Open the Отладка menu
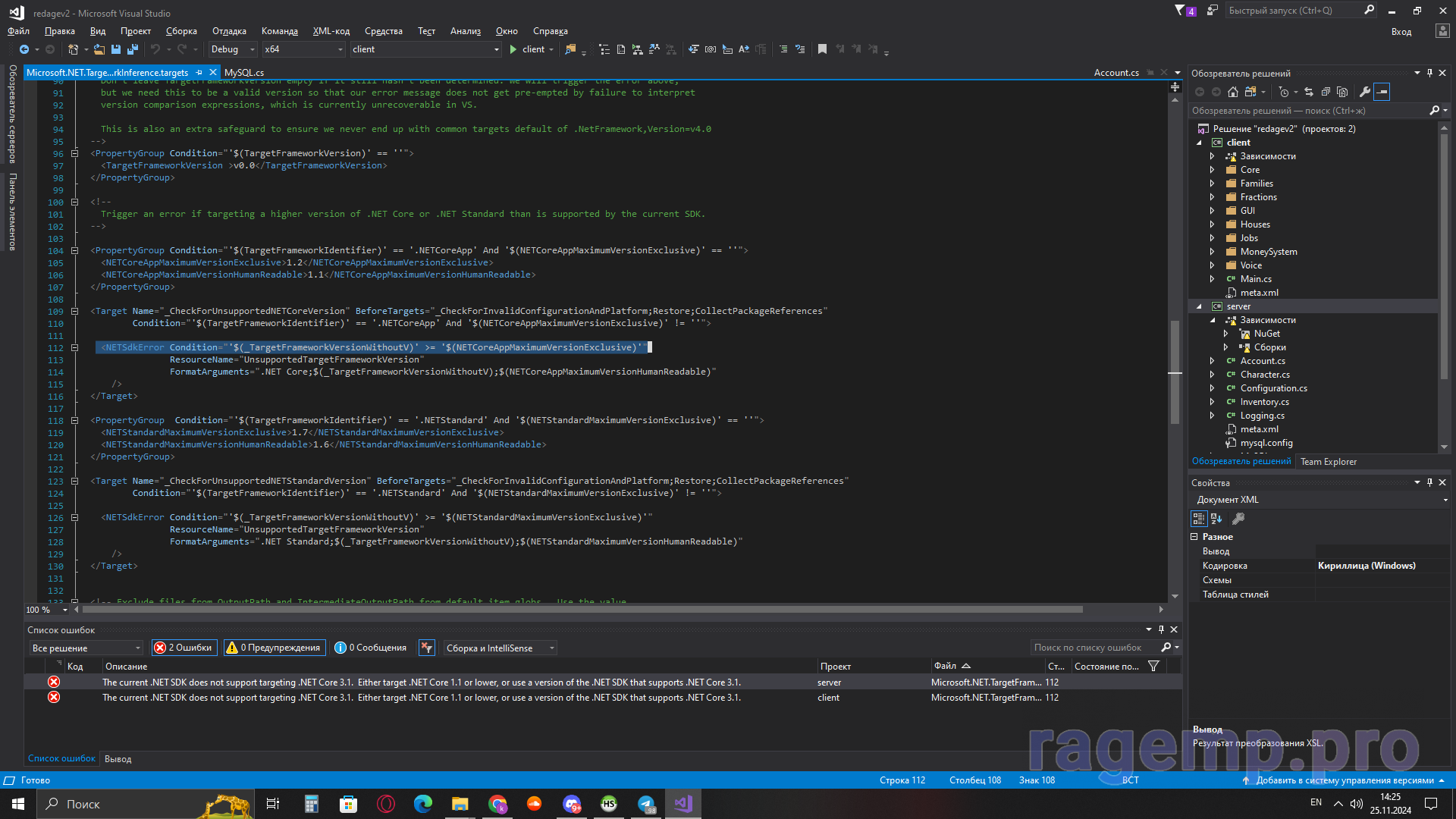This screenshot has height=819, width=1456. tap(229, 31)
